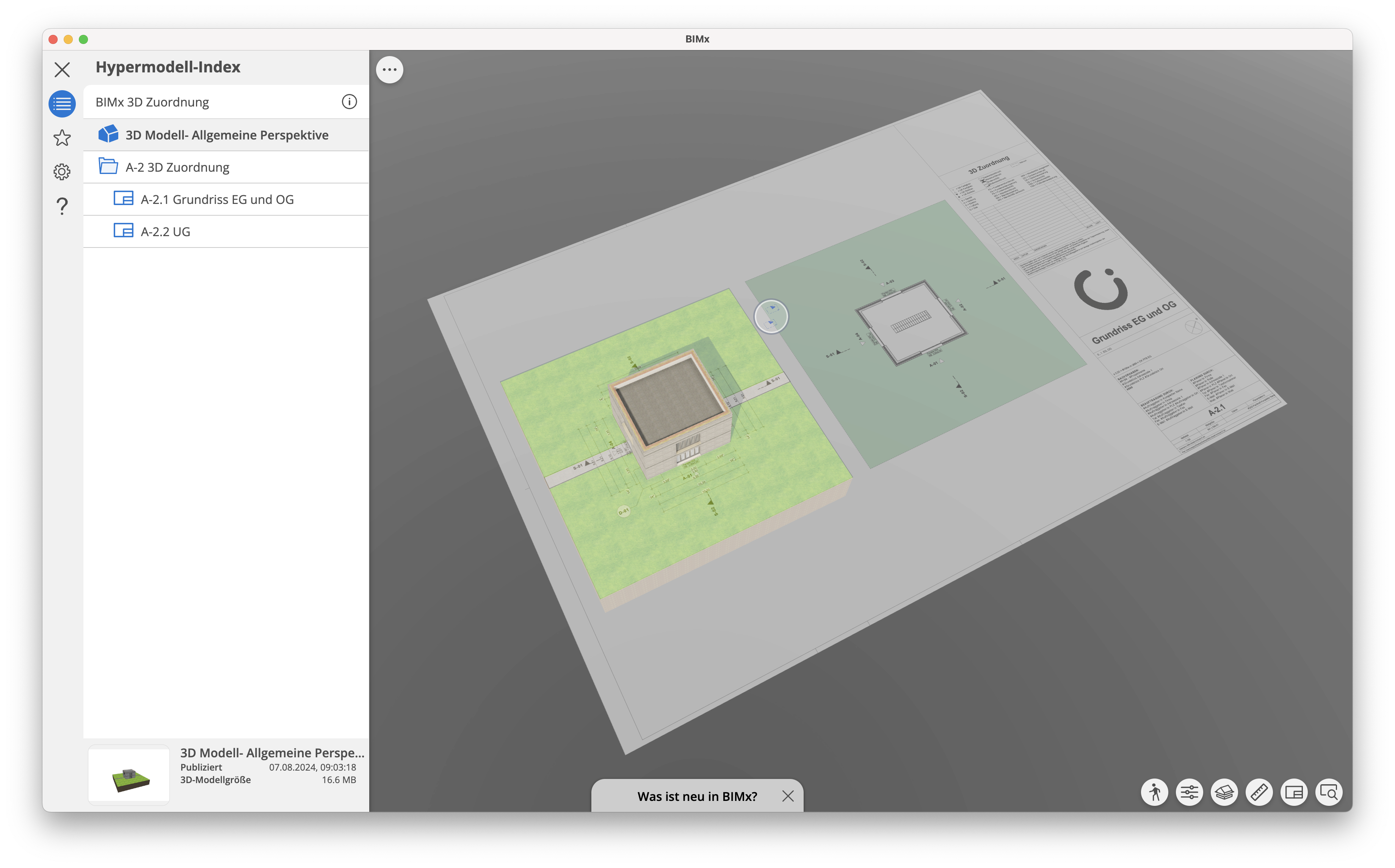Click Was ist neu in BIMx? banner
Screen dimensions: 1395x868
tap(697, 796)
